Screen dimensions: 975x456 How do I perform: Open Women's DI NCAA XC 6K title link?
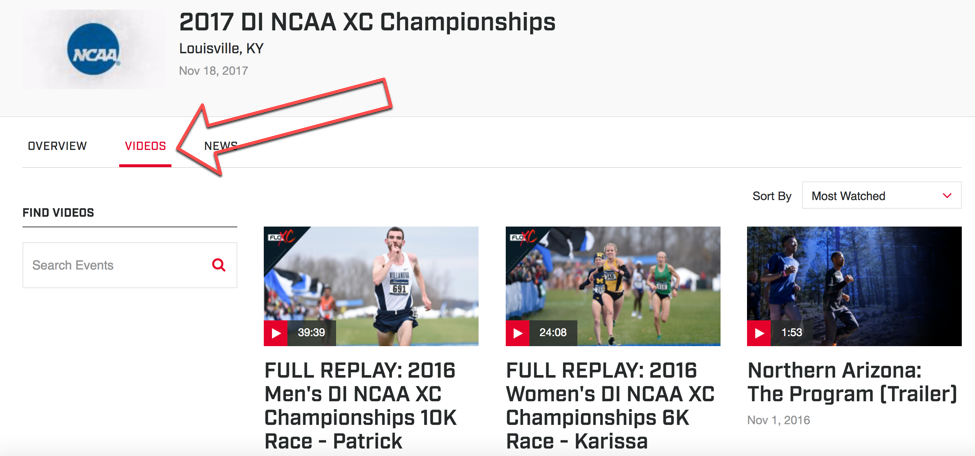[x=610, y=405]
